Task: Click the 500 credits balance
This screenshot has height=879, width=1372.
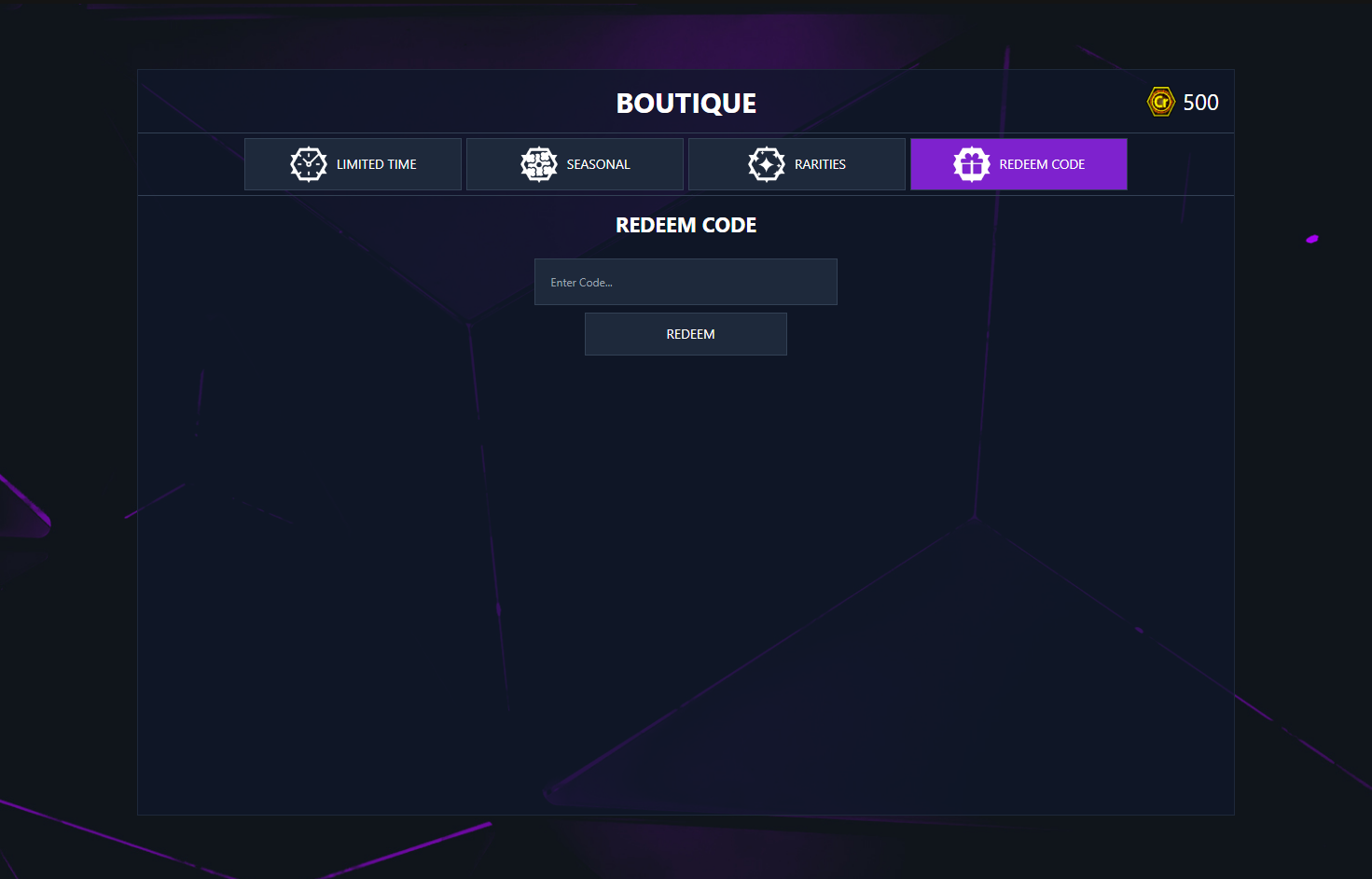Action: tap(1200, 103)
